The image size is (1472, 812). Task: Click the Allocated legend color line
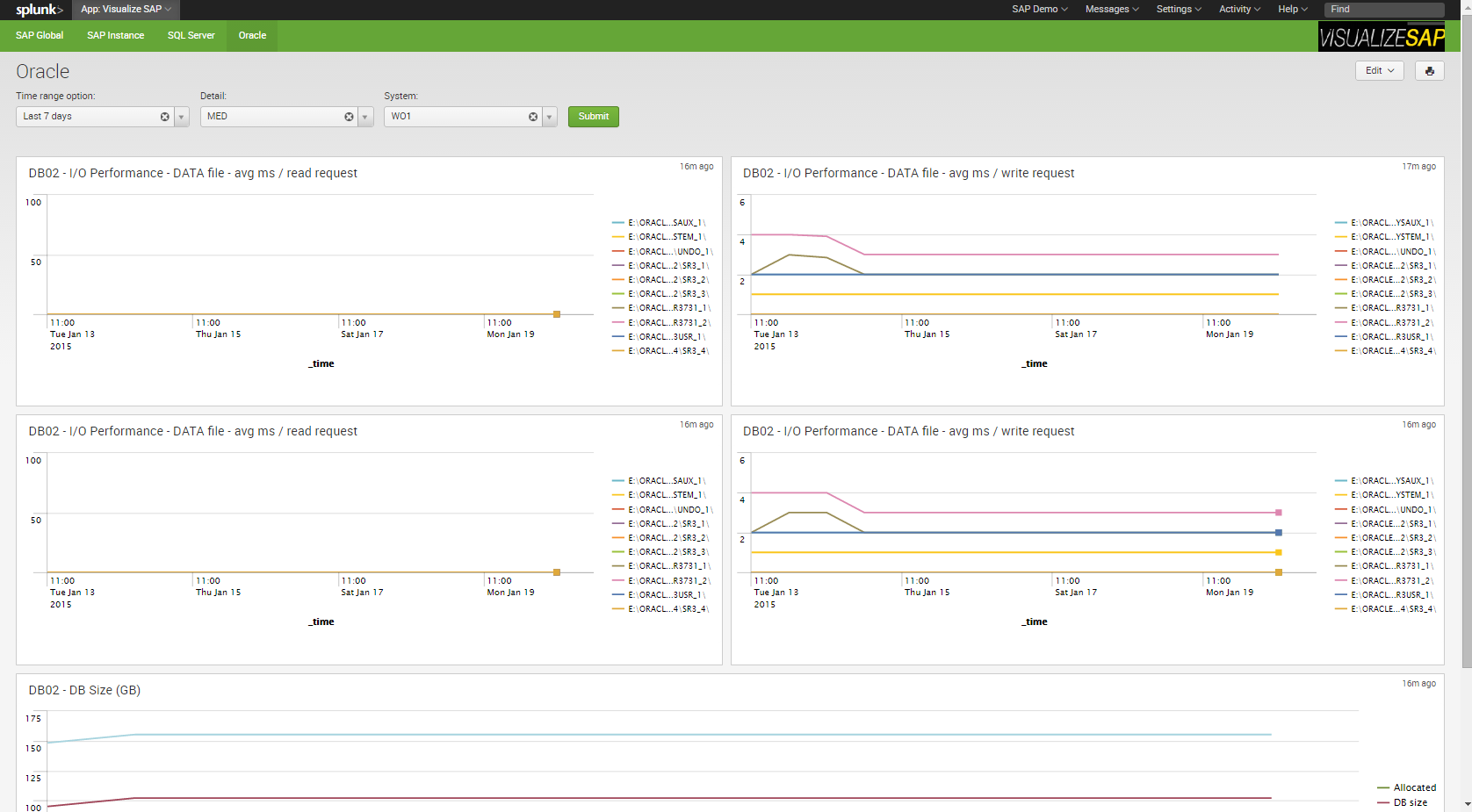1383,788
